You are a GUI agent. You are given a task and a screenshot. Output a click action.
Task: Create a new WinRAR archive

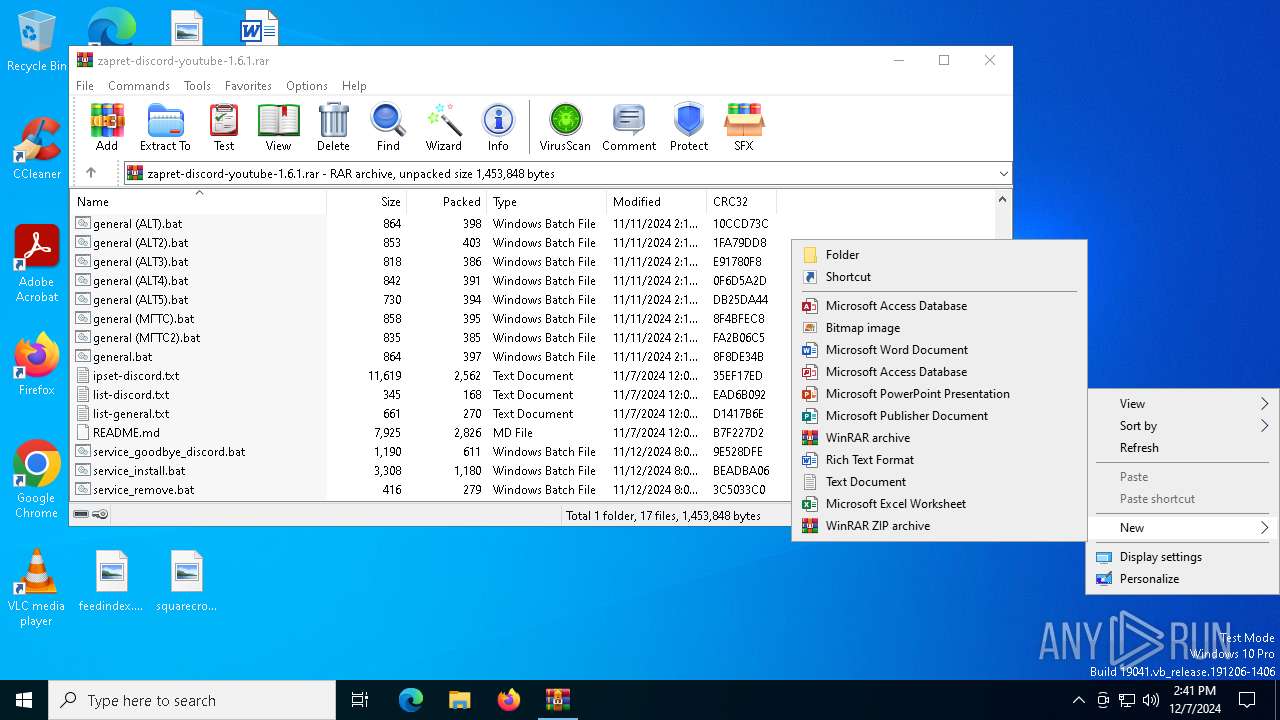click(x=939, y=438)
